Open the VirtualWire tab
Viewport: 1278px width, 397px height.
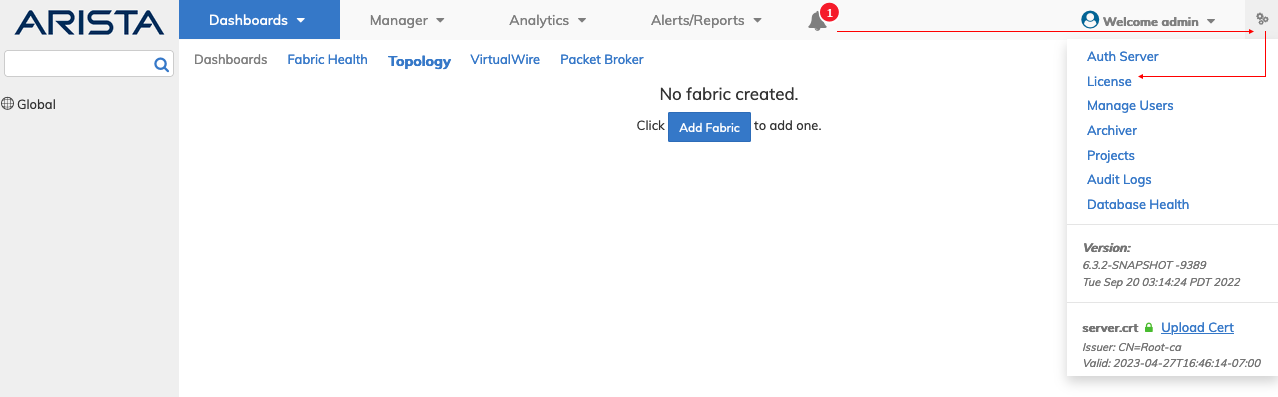pos(505,60)
